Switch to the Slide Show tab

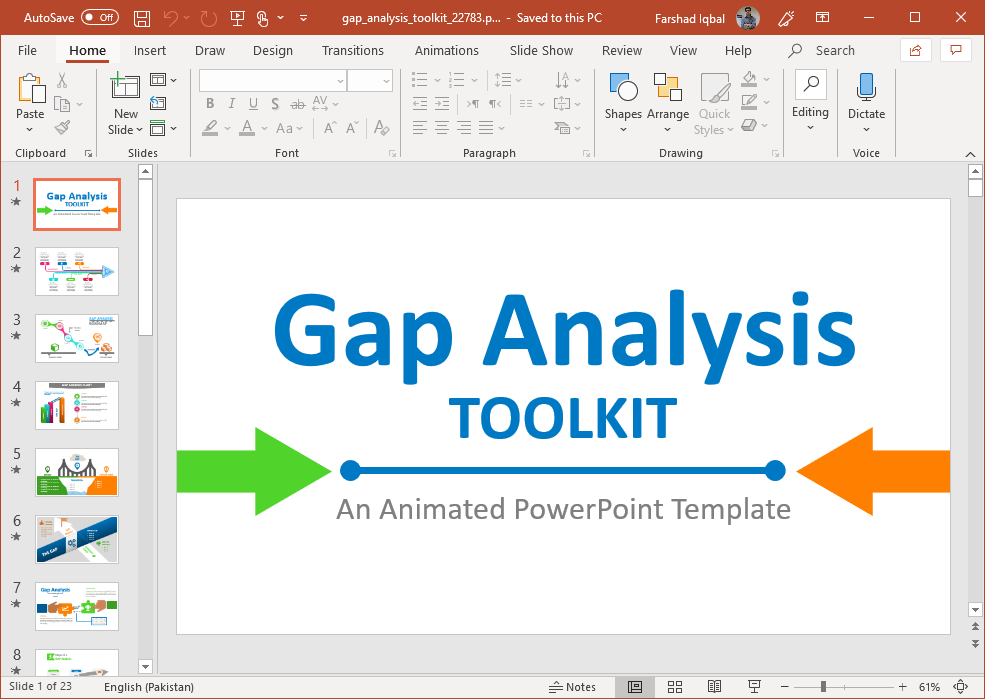[x=541, y=50]
